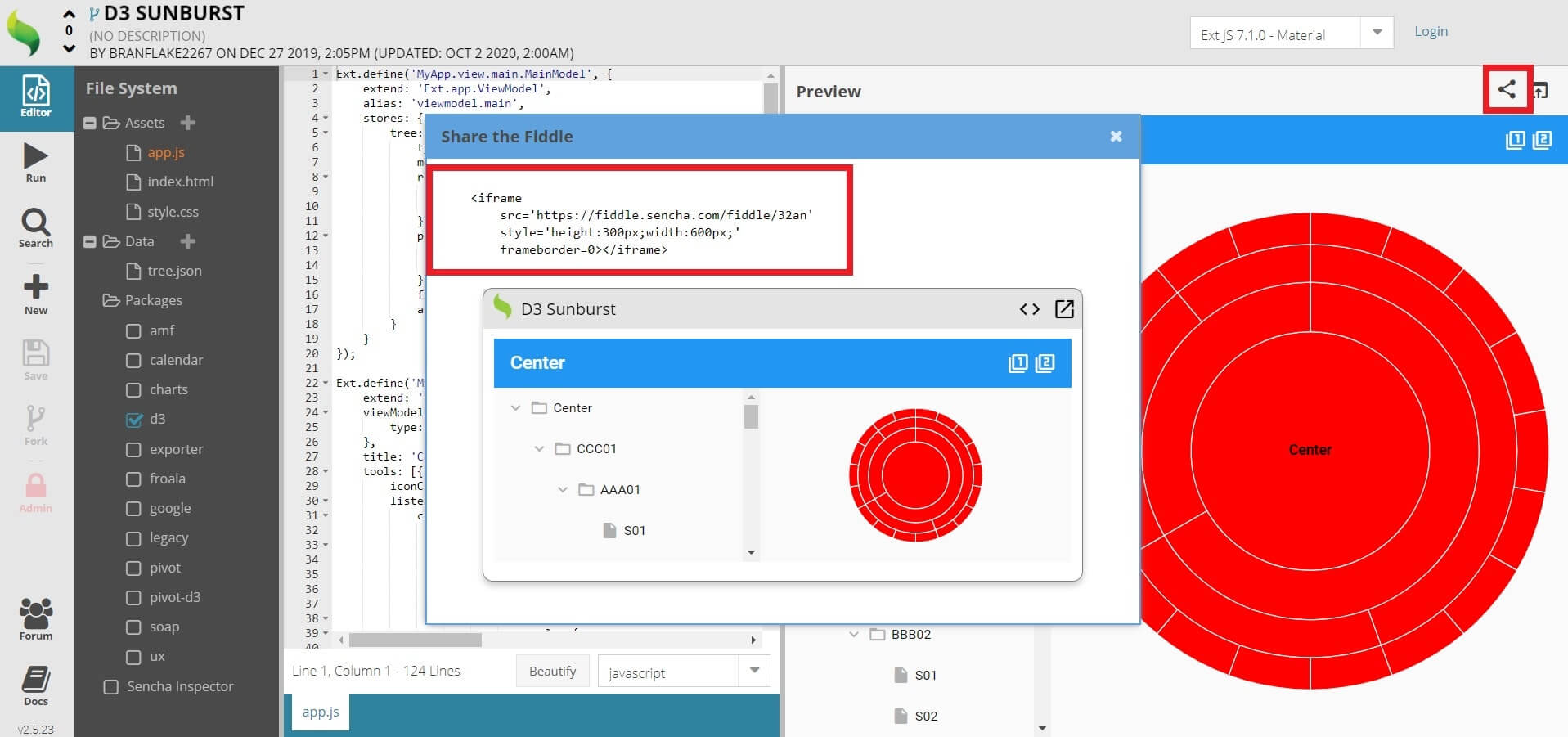Click tool icon 2 in Preview blue header
Screen dimensions: 1568x737
(x=1542, y=140)
